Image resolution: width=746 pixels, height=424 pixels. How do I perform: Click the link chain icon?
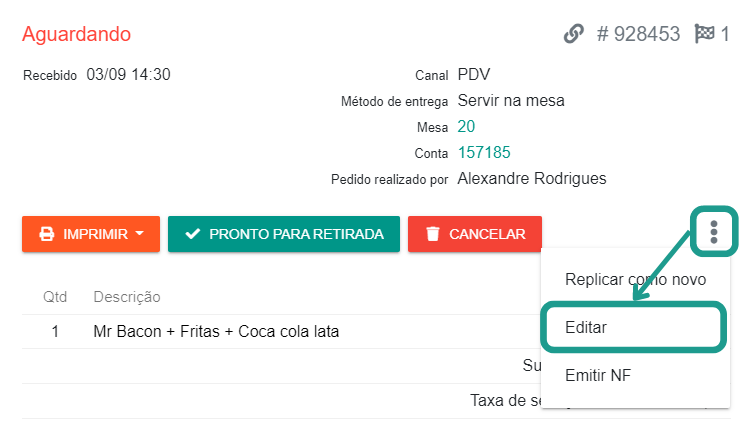tap(573, 34)
